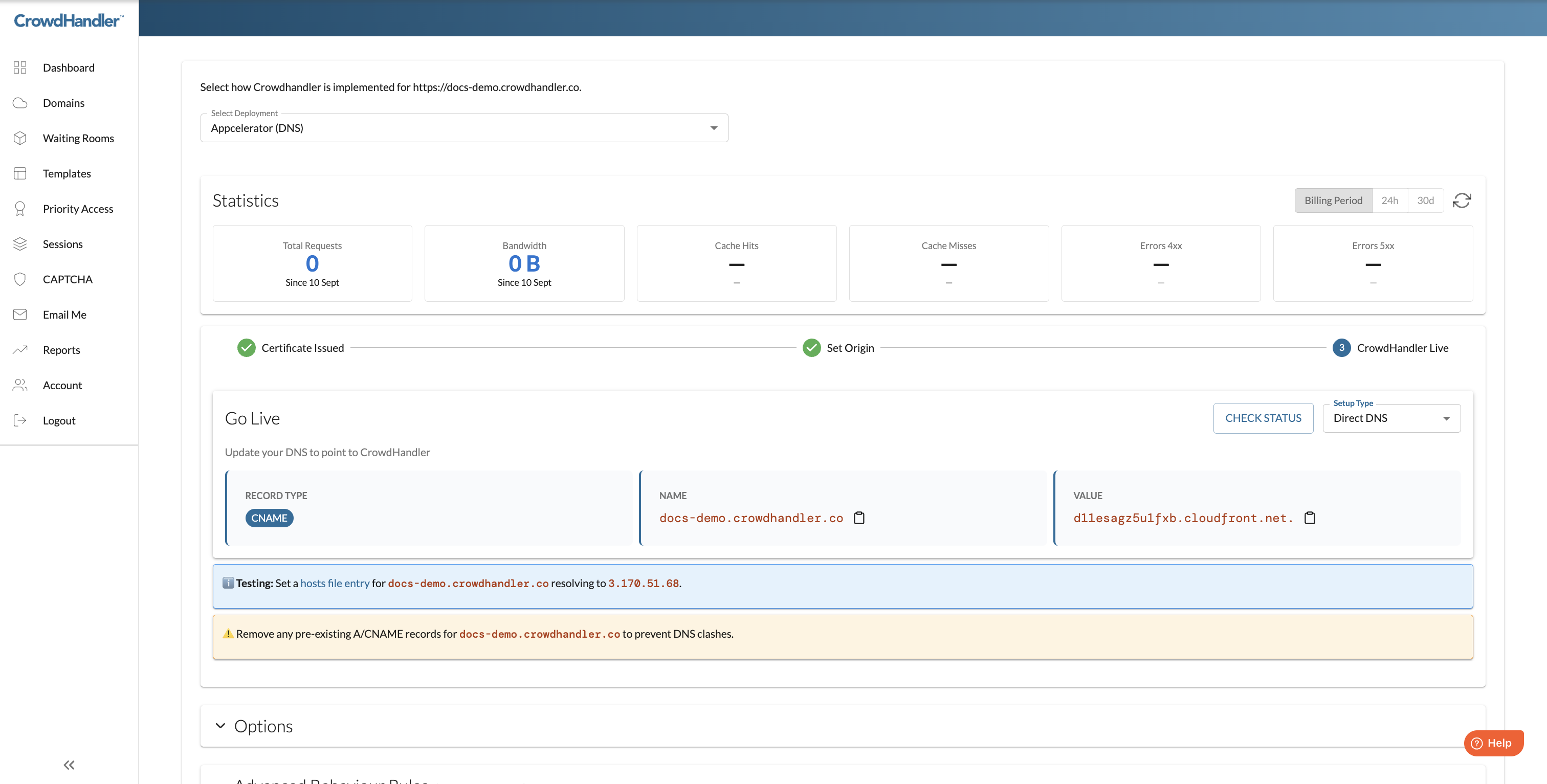The width and height of the screenshot is (1547, 784).
Task: Open Waiting Rooms section
Action: click(x=69, y=138)
